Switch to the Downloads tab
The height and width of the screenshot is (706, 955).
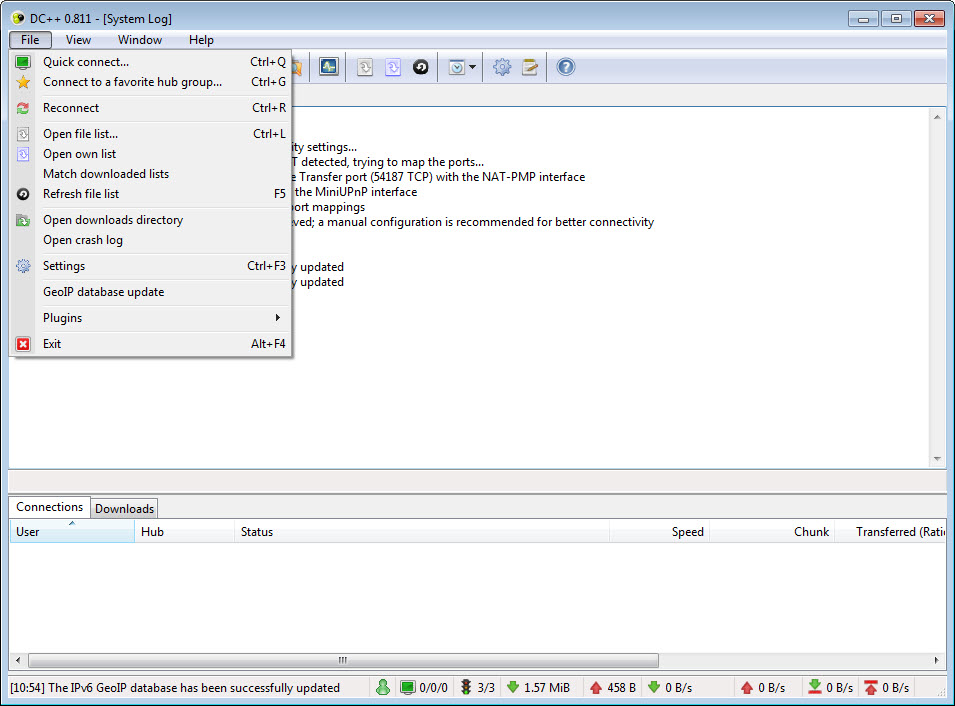pos(124,509)
